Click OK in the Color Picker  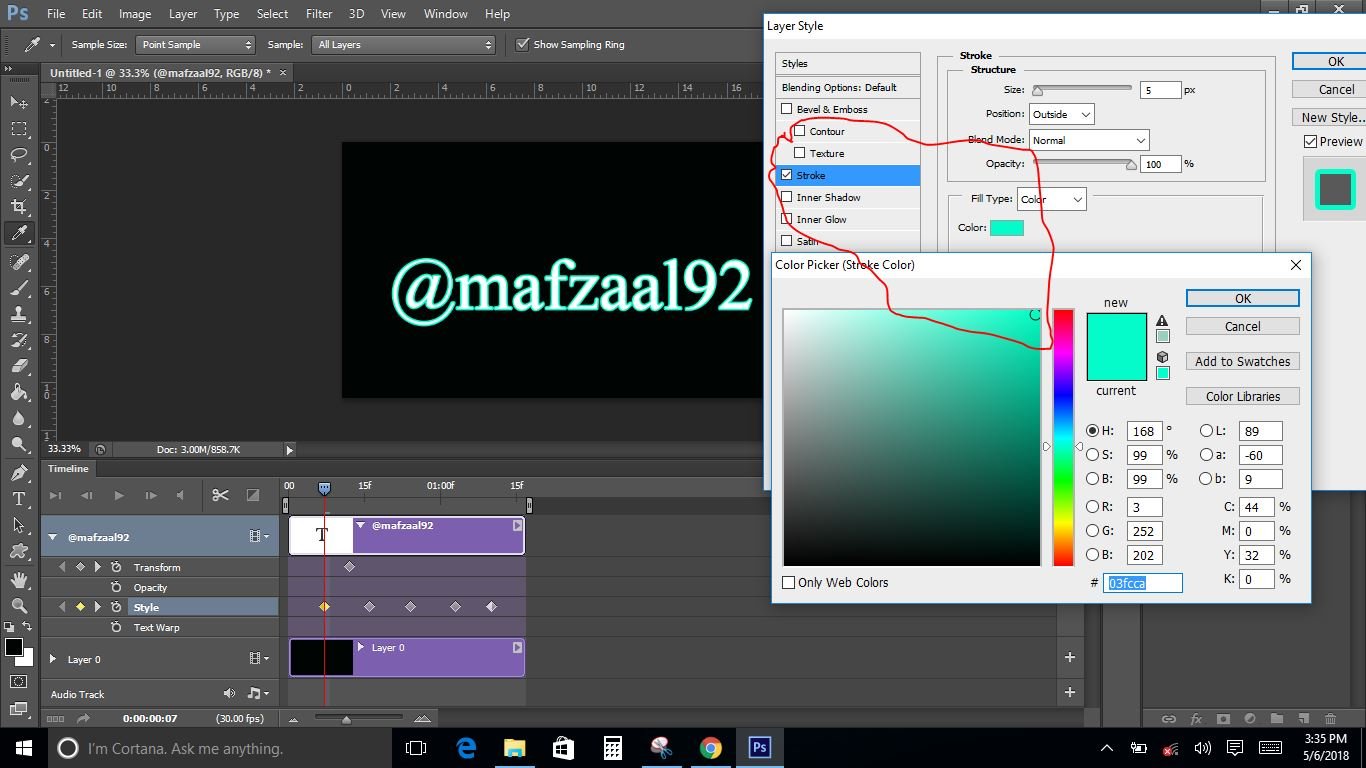point(1242,298)
